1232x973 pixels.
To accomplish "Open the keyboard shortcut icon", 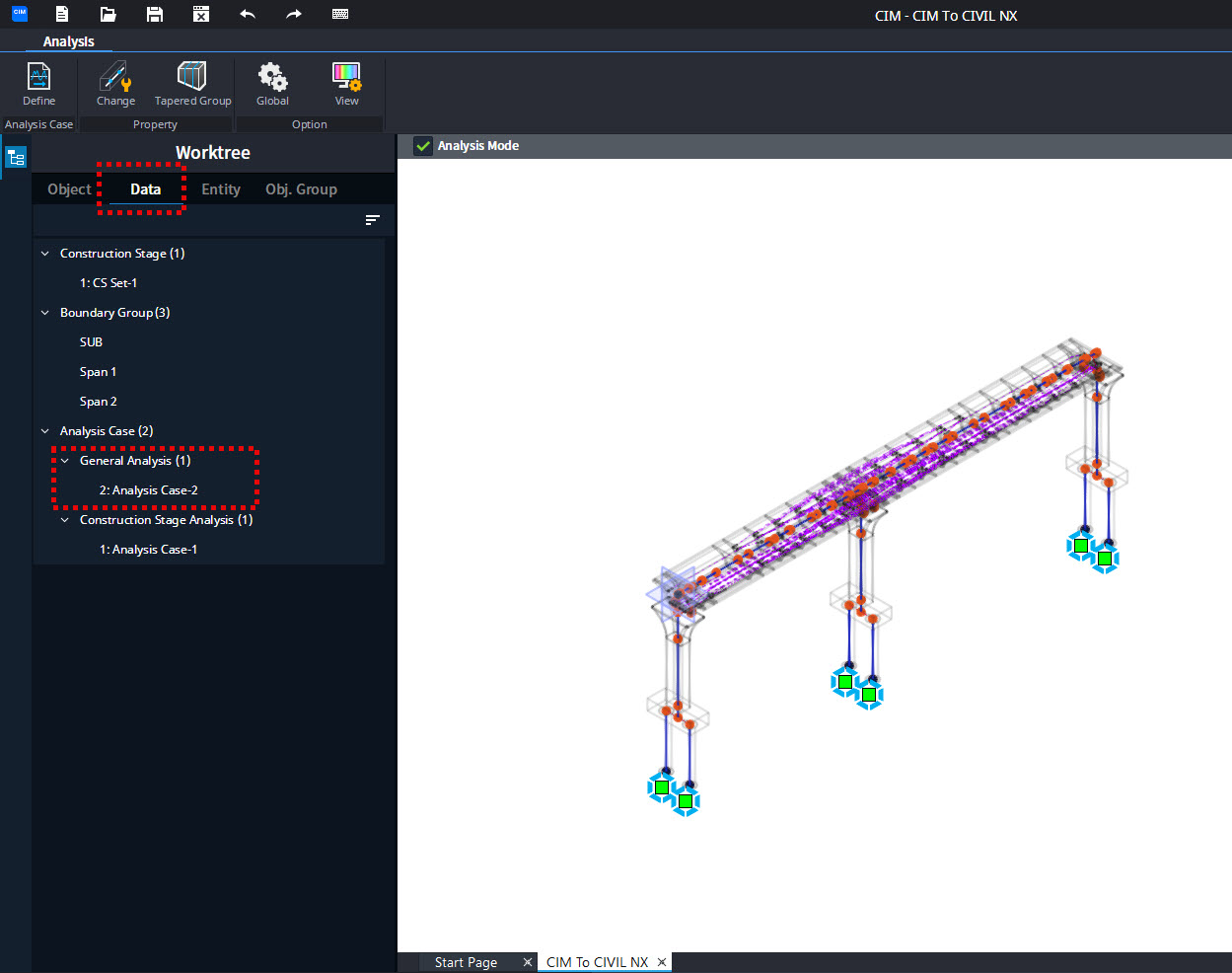I will pos(340,14).
